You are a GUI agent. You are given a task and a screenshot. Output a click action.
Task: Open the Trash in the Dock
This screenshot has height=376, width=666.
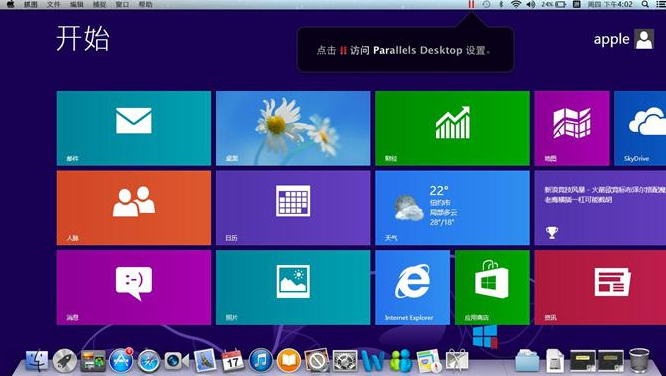point(639,361)
